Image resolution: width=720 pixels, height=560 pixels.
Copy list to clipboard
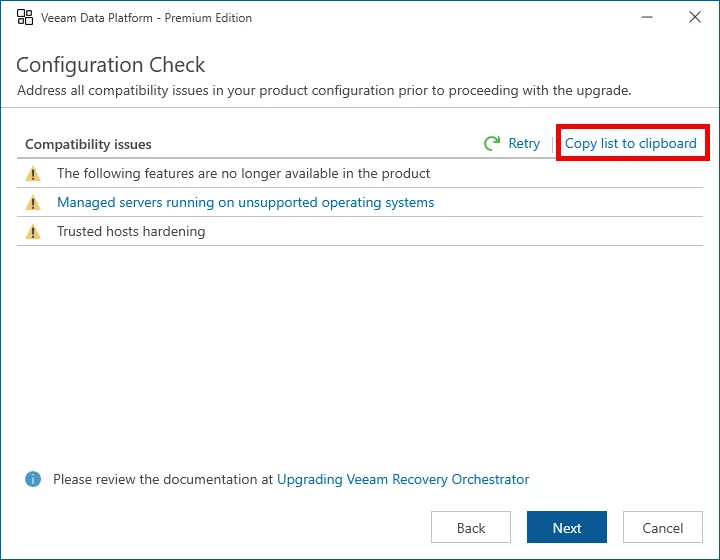click(631, 143)
